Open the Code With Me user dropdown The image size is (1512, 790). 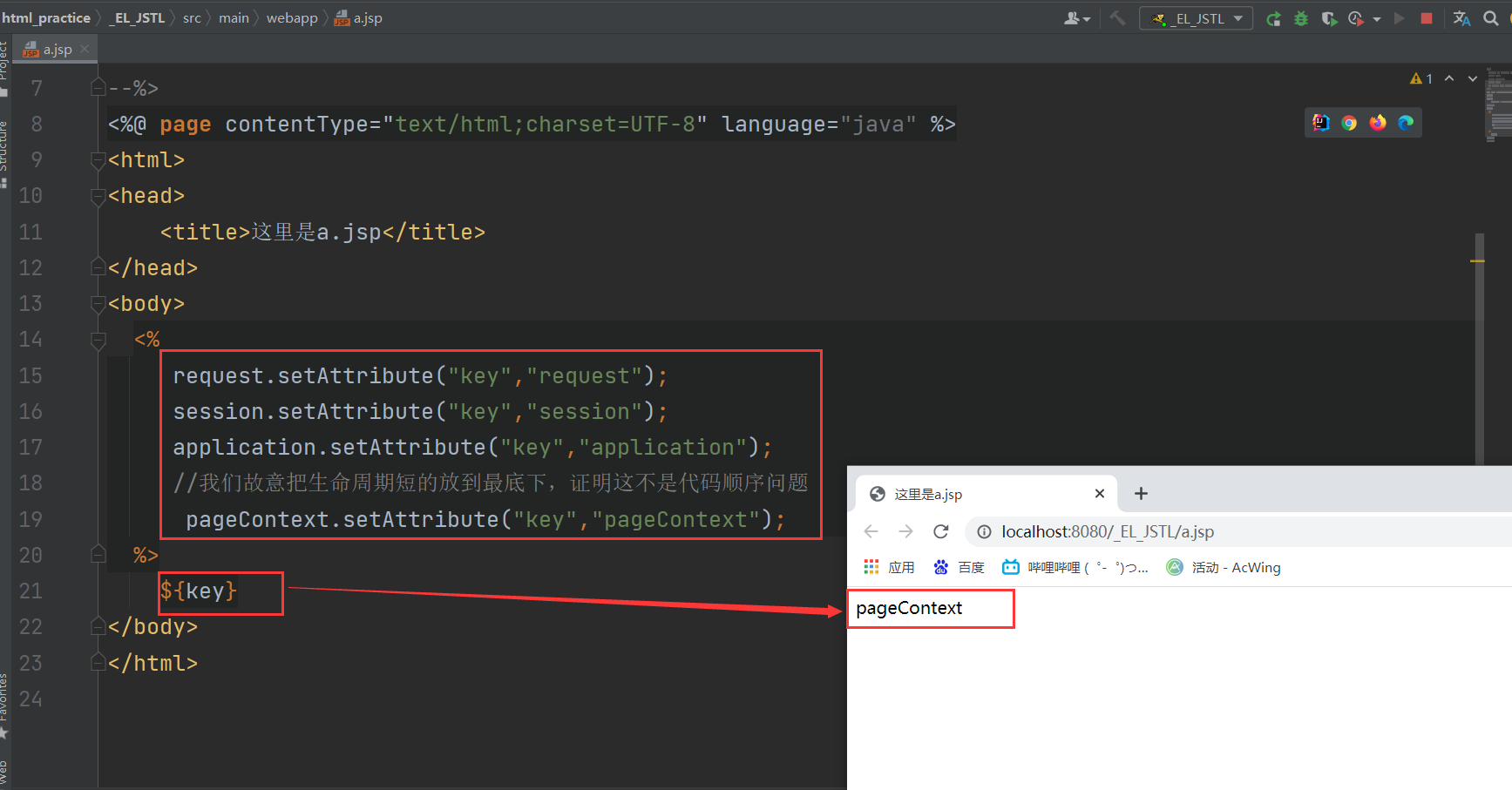[x=1077, y=18]
